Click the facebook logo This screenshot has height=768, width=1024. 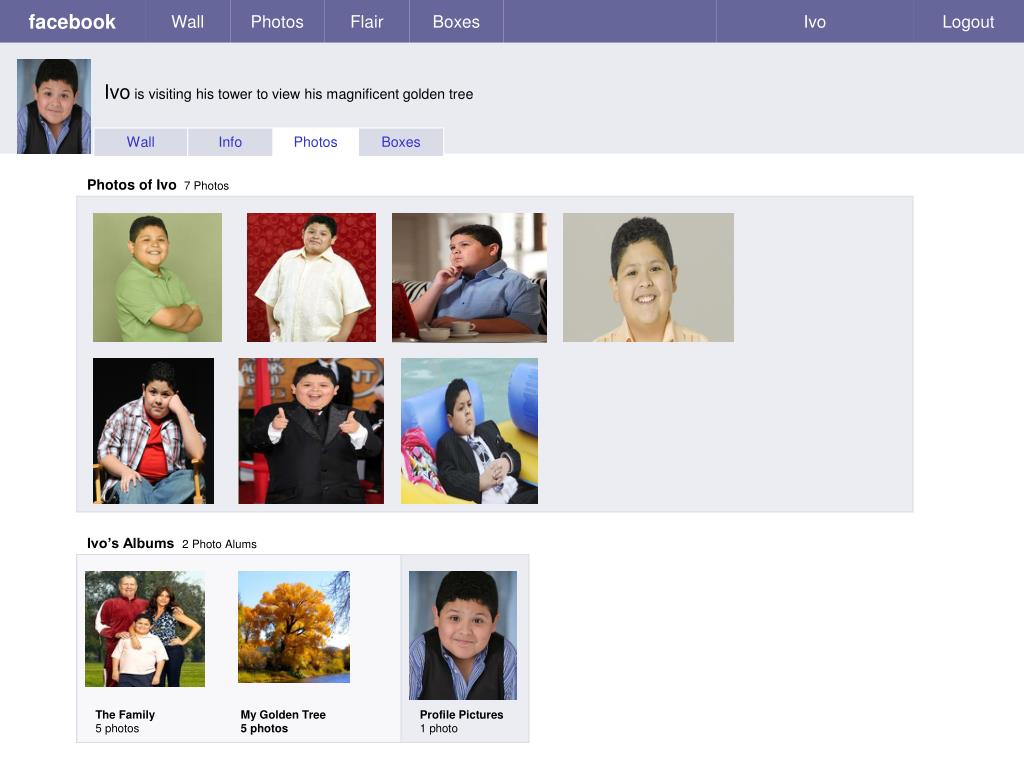[72, 22]
